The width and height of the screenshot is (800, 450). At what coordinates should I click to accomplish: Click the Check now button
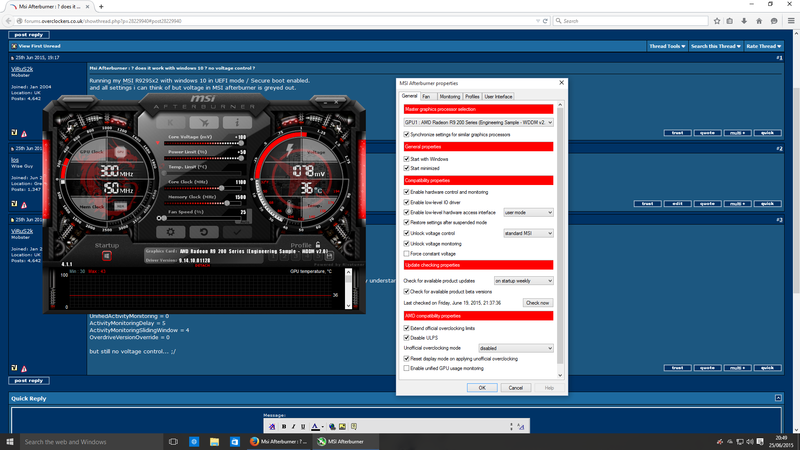pyautogui.click(x=538, y=303)
